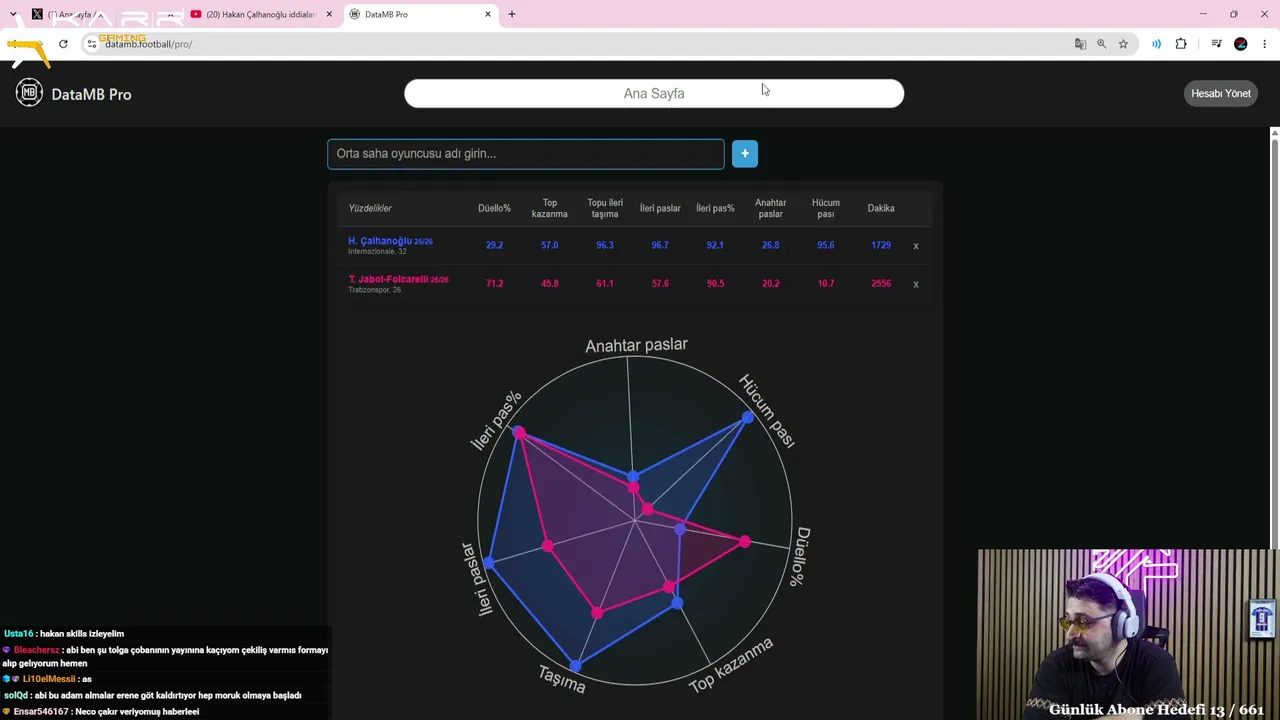The image size is (1280, 720).
Task: Click the İleri paslar column header
Action: pos(660,208)
